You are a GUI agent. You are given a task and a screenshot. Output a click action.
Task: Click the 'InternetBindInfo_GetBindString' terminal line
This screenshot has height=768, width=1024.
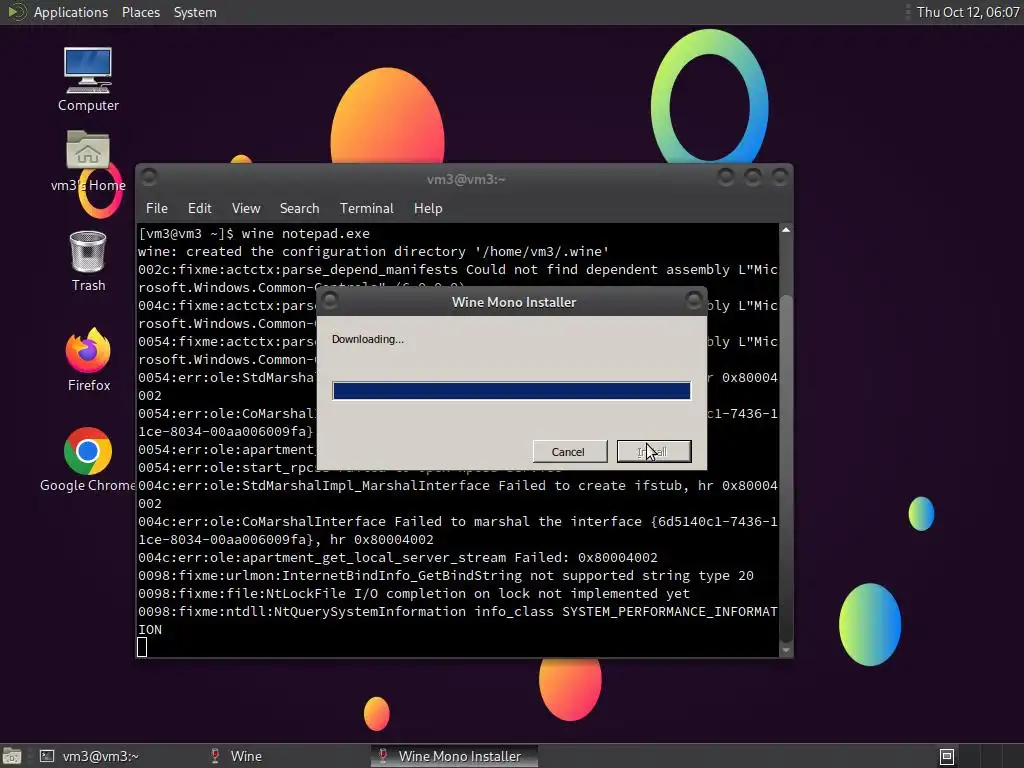coord(445,575)
